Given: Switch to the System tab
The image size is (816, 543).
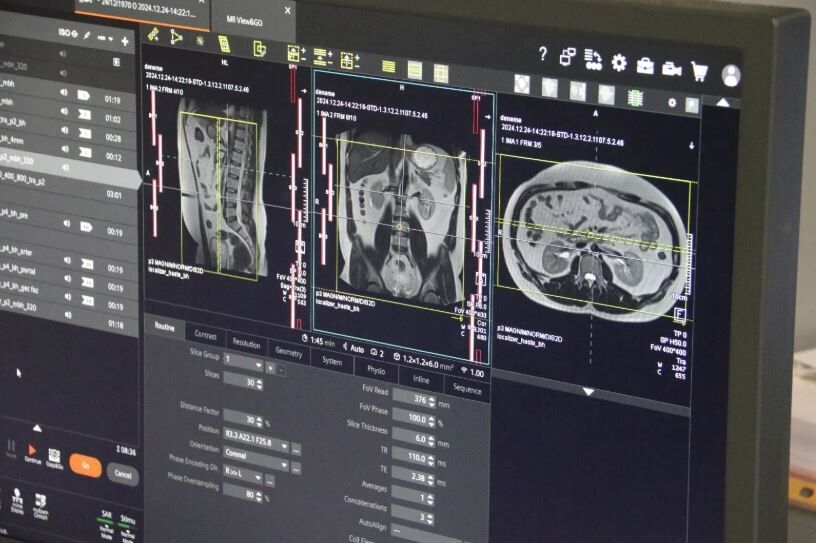Looking at the screenshot, I should point(332,361).
